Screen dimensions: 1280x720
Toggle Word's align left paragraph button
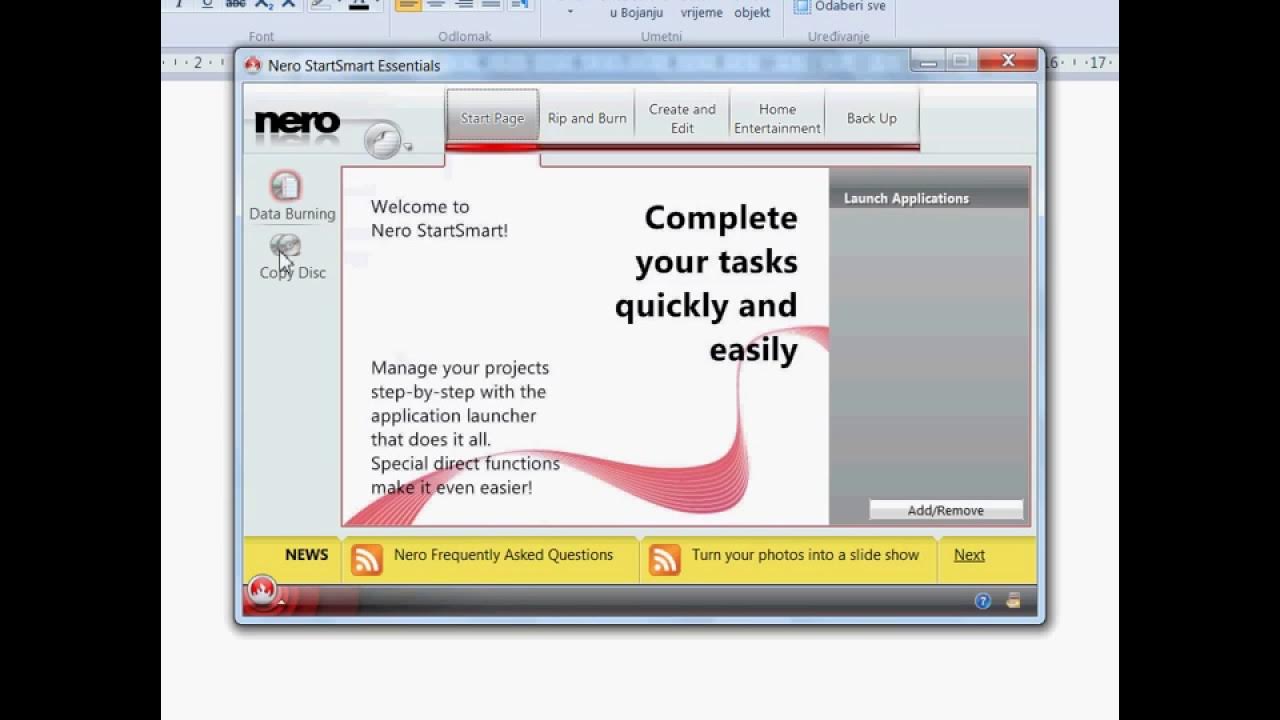click(x=408, y=4)
